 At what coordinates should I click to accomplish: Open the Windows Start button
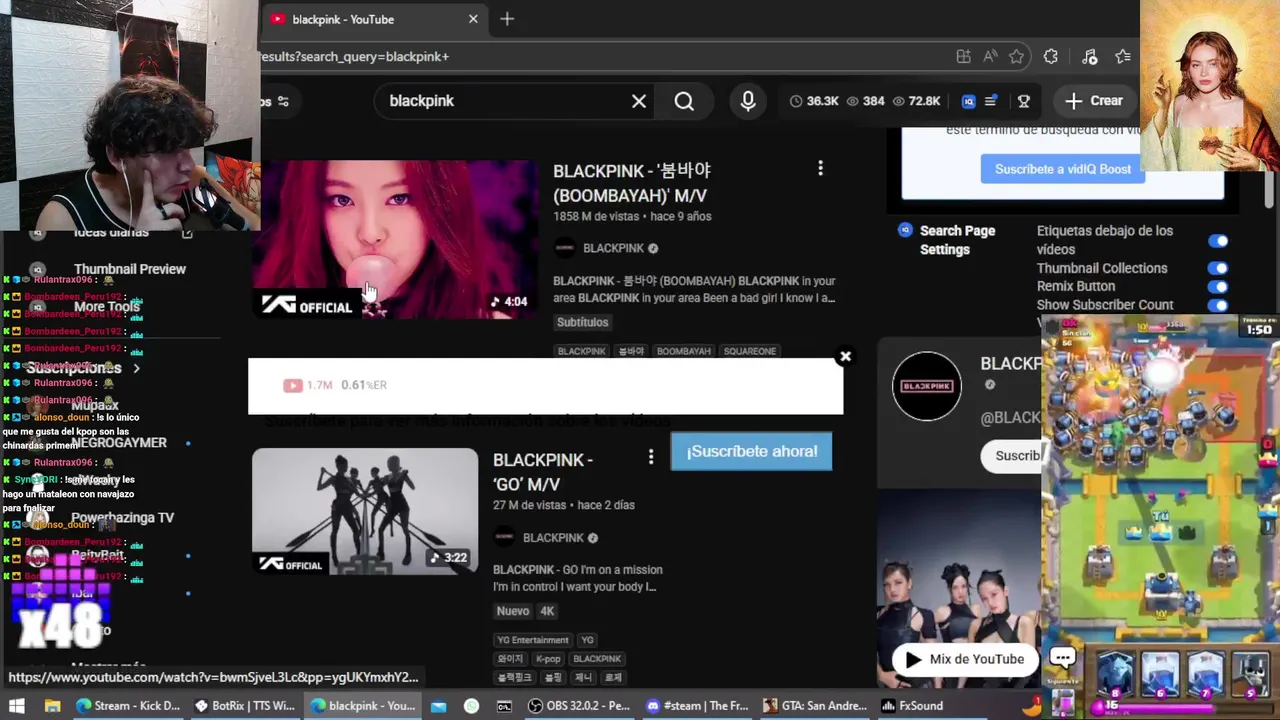click(x=17, y=705)
